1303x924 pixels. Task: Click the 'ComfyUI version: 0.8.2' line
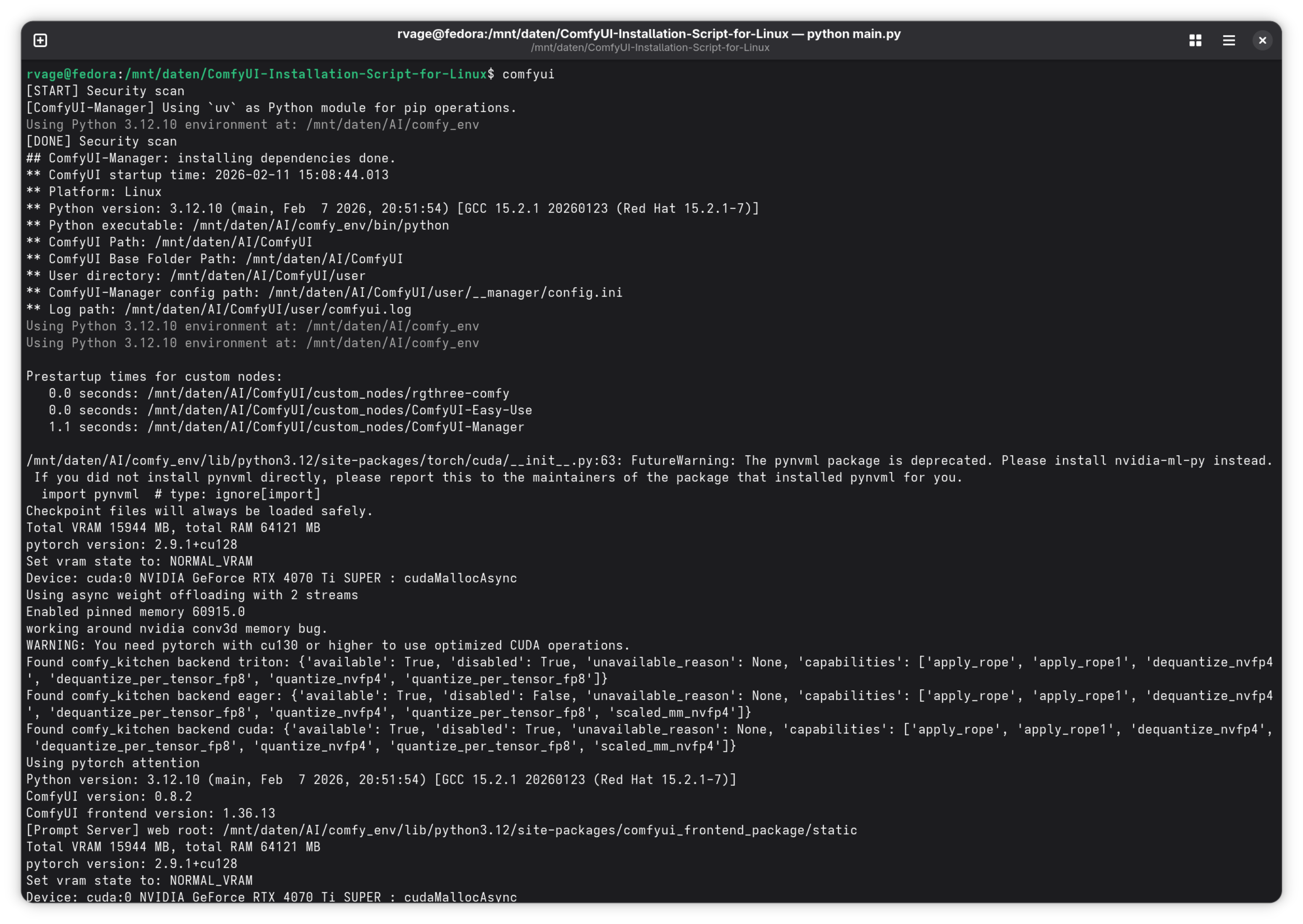(109, 797)
